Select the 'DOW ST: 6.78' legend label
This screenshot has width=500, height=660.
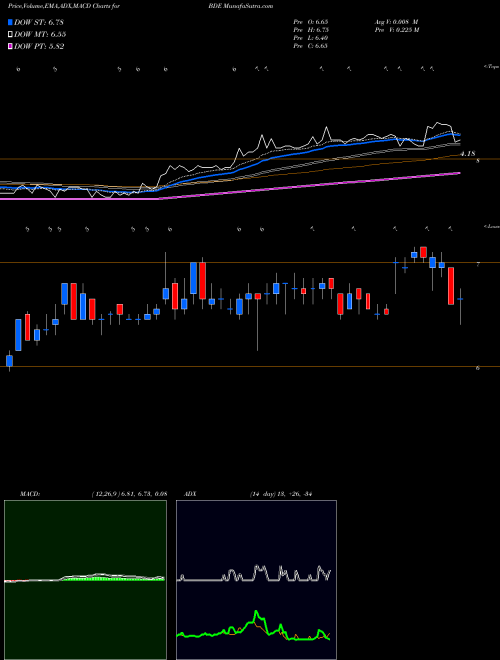point(39,22)
